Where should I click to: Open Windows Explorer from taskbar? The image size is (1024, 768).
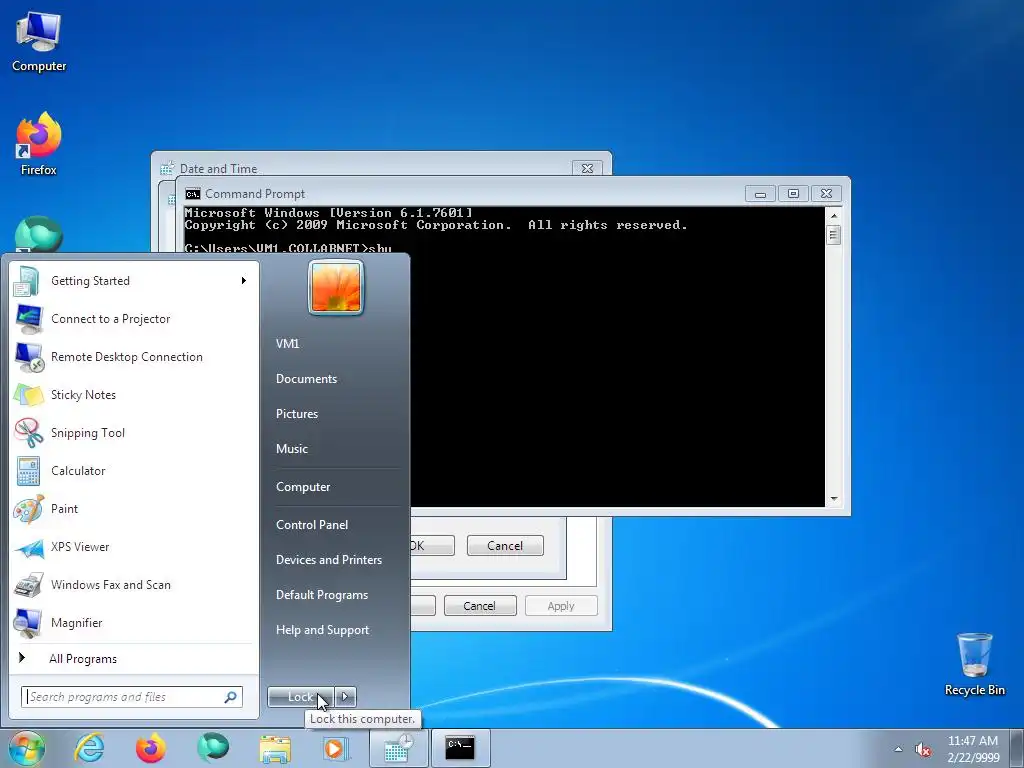click(x=275, y=748)
